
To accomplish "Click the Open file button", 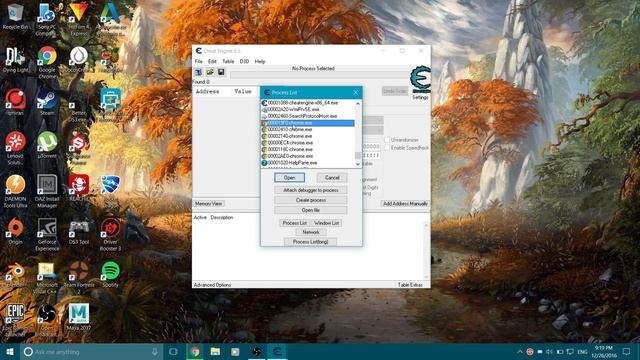I will tap(311, 210).
